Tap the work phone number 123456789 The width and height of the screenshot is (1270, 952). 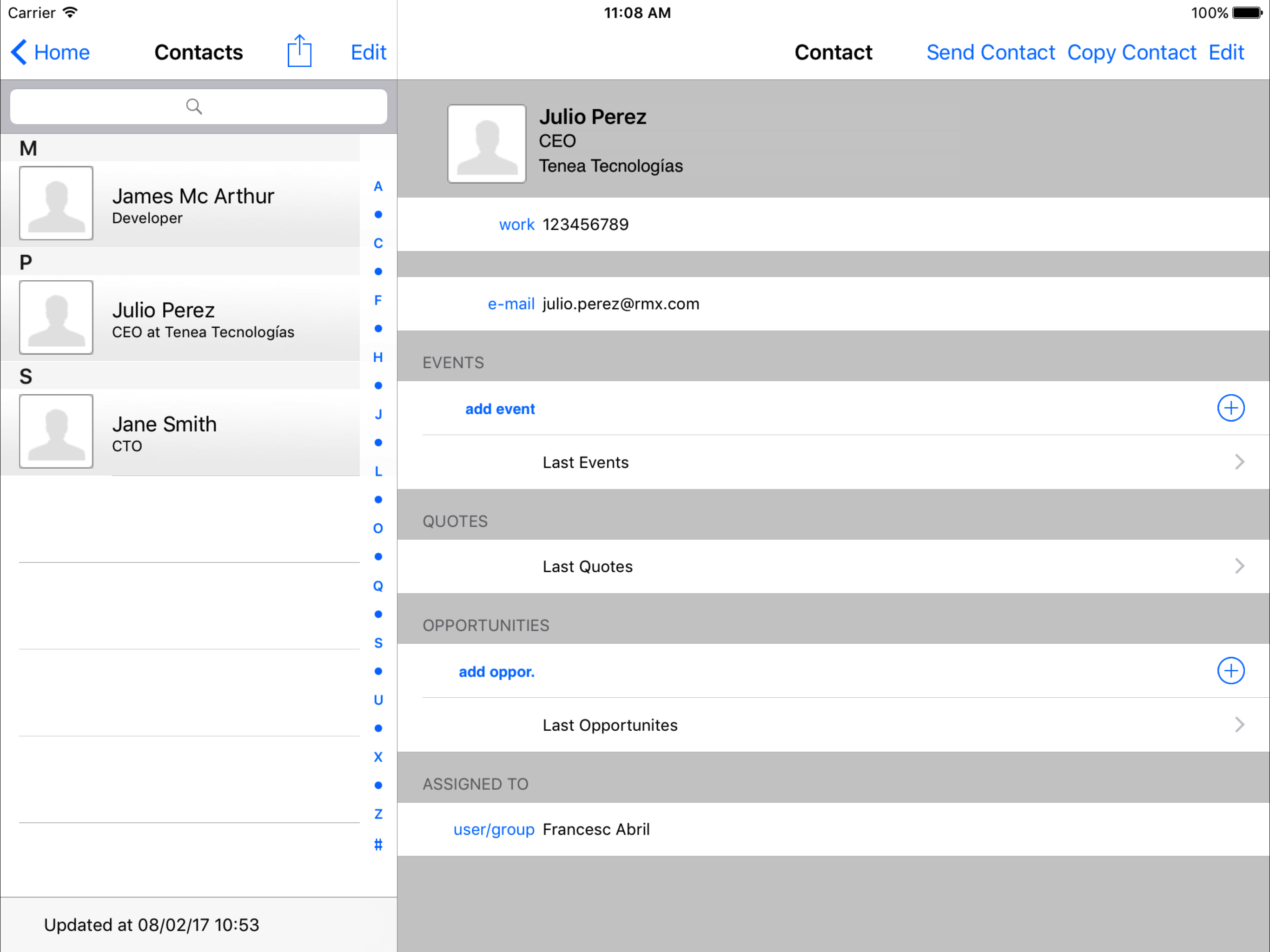coord(586,225)
